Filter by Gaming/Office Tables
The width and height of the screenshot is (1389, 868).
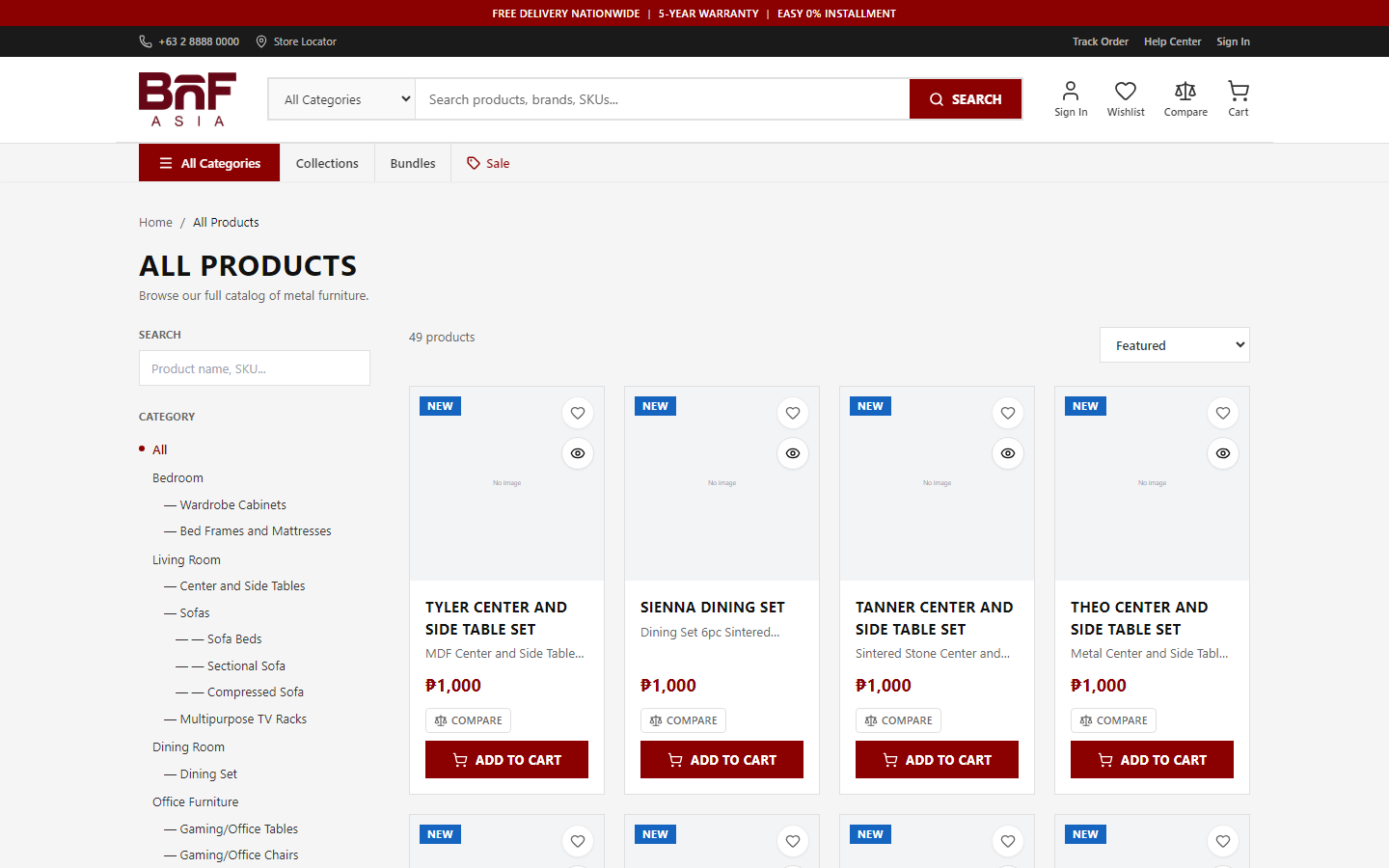pyautogui.click(x=231, y=828)
